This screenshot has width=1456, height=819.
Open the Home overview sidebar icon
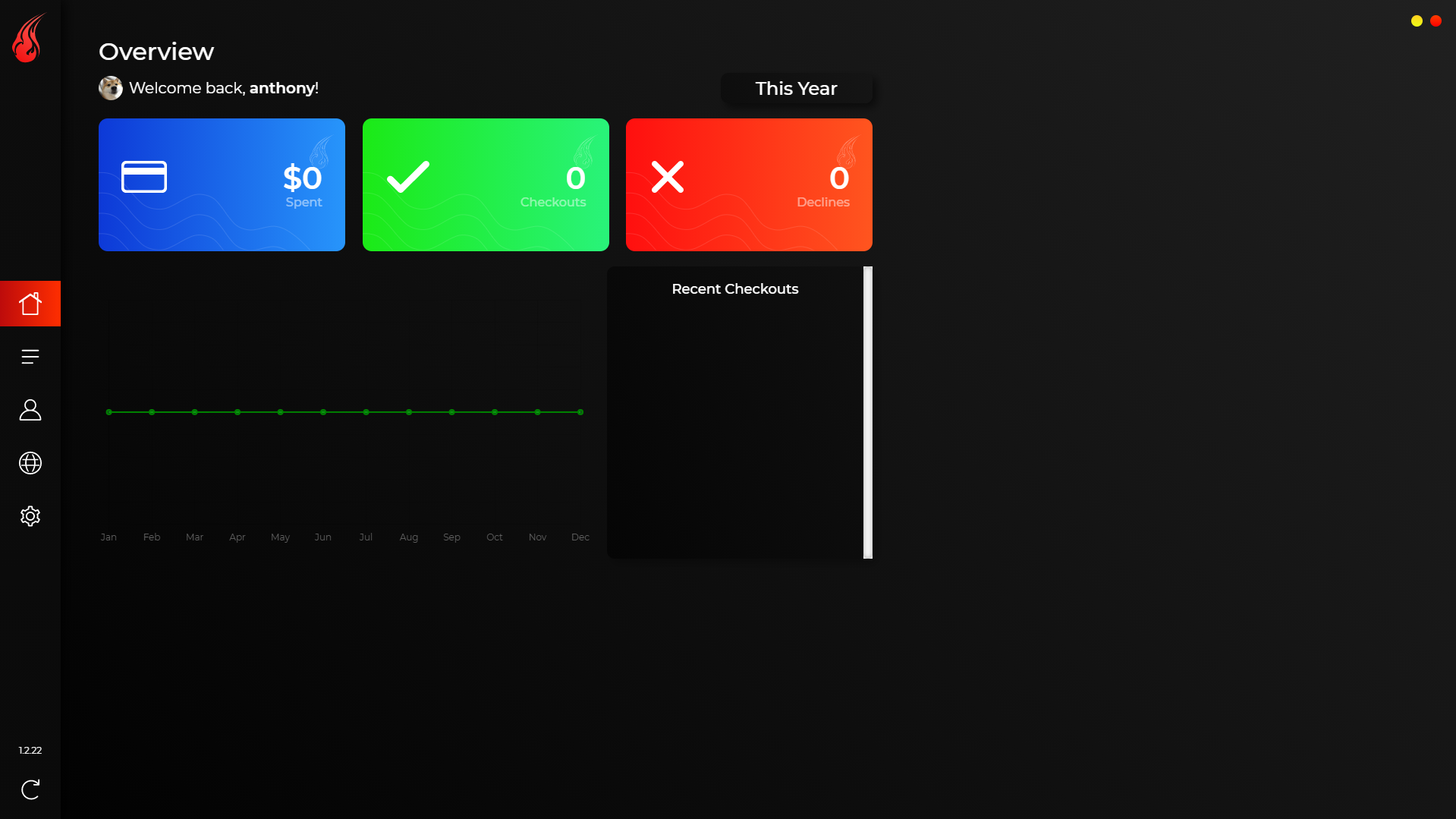point(30,304)
